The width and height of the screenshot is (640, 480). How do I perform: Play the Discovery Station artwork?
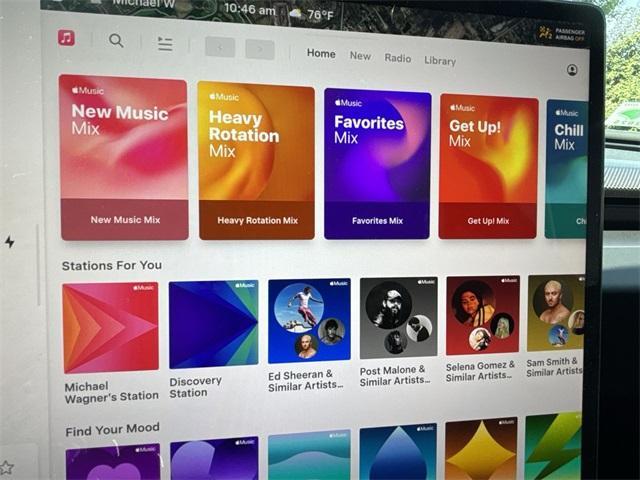[x=213, y=324]
